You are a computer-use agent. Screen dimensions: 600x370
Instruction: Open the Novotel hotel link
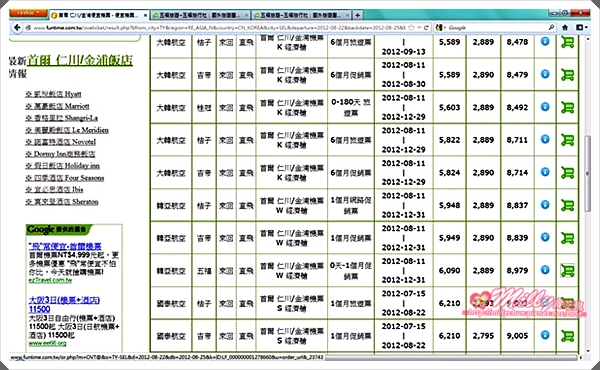[x=60, y=142]
